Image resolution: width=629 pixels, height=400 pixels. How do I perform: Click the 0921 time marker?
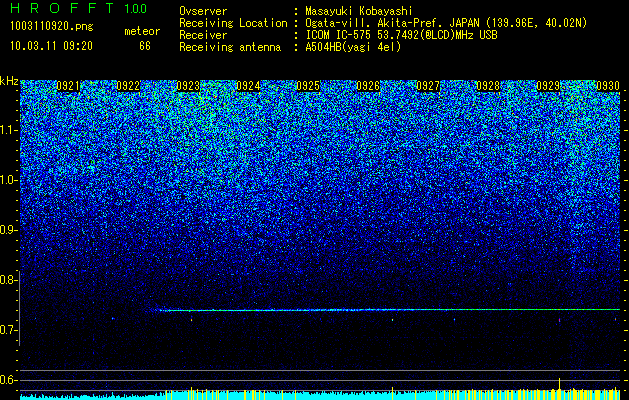68,86
